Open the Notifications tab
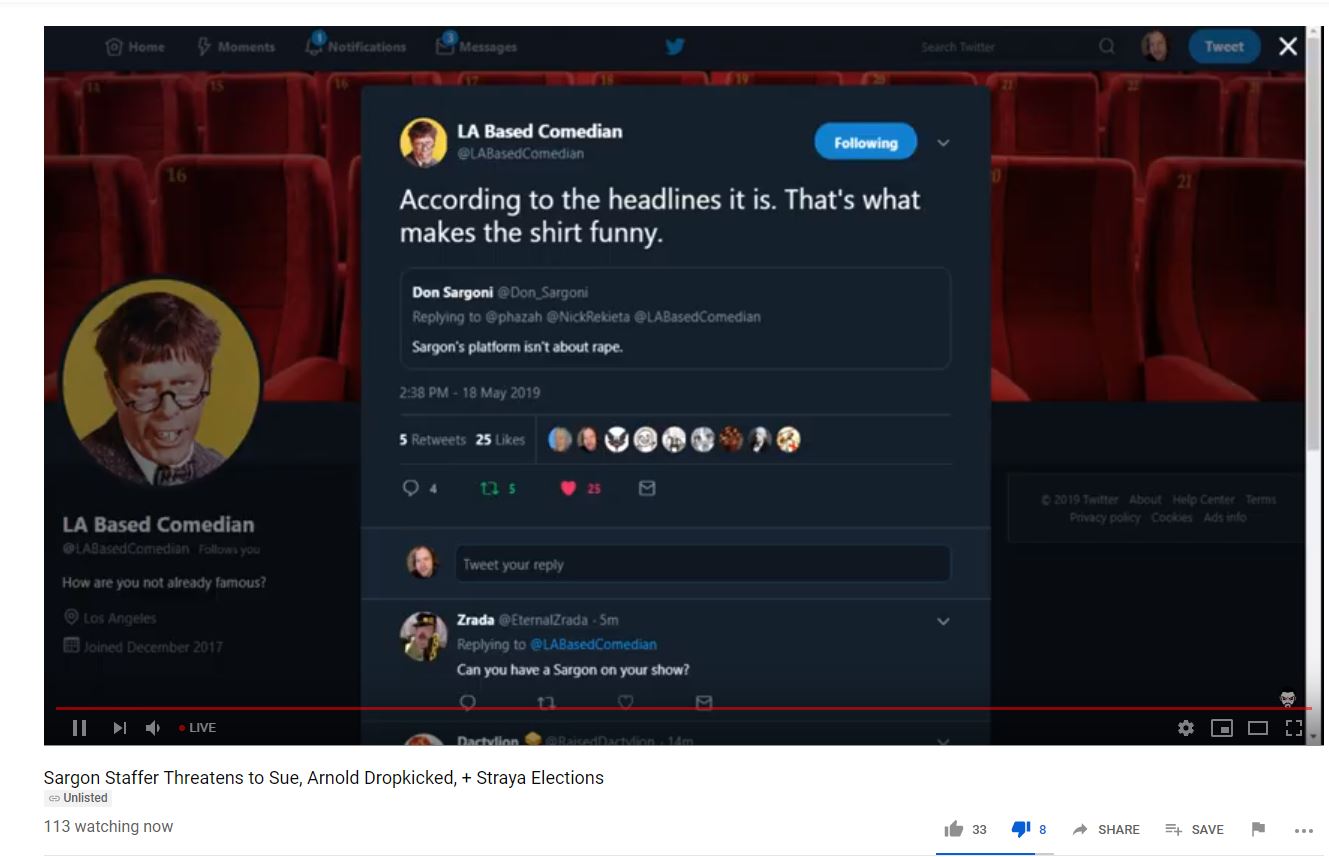Screen dimensions: 1329x857 point(356,46)
